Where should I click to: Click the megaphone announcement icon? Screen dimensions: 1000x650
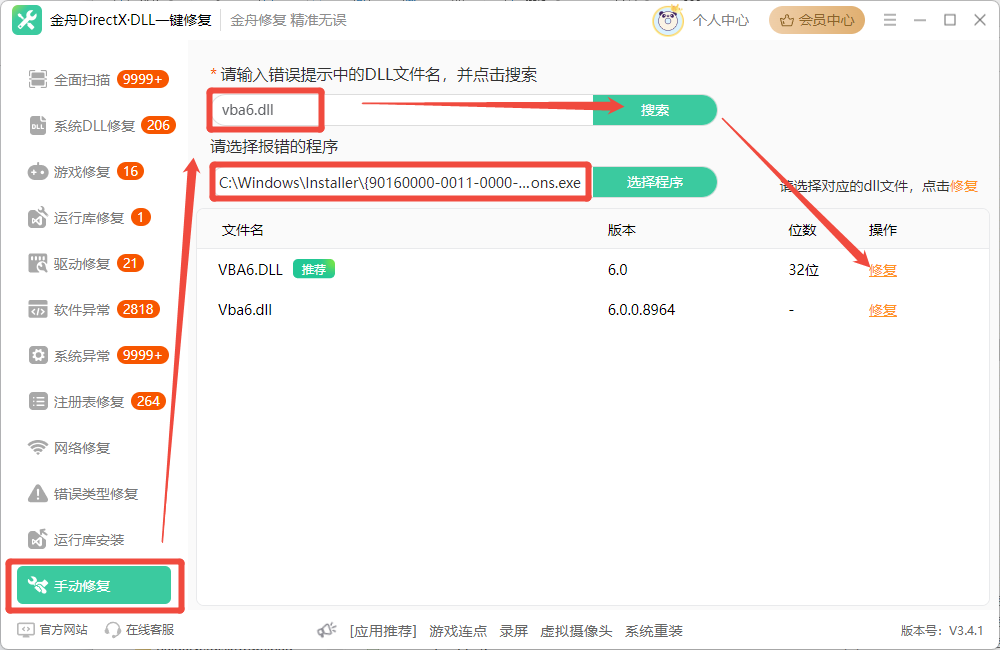tap(327, 631)
